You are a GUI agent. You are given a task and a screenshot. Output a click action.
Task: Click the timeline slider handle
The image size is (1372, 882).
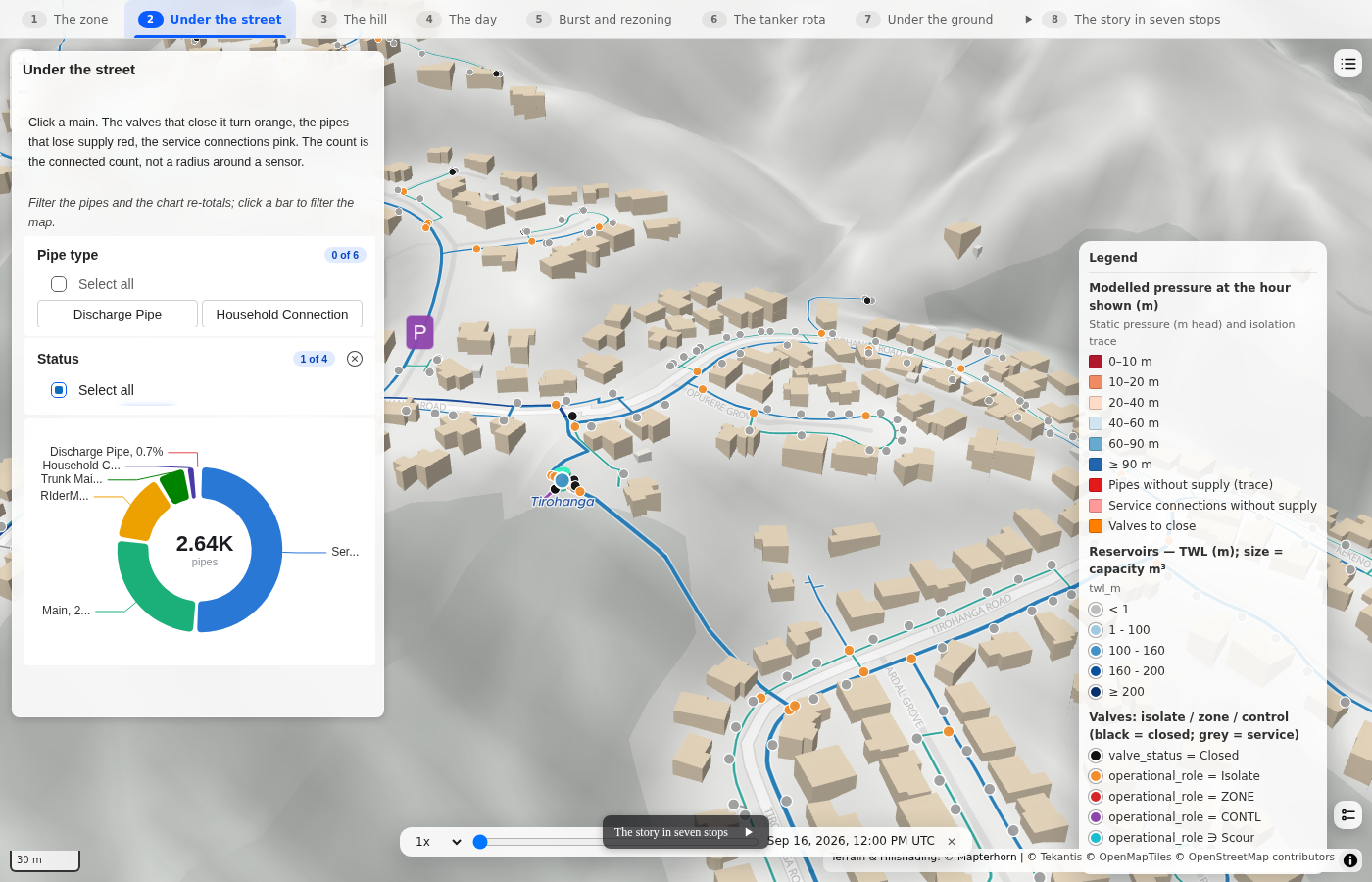point(480,842)
